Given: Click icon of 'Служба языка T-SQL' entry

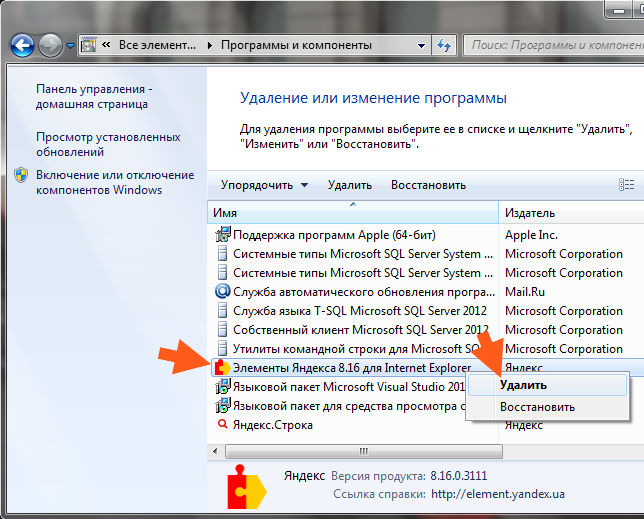Looking at the screenshot, I should coord(222,310).
